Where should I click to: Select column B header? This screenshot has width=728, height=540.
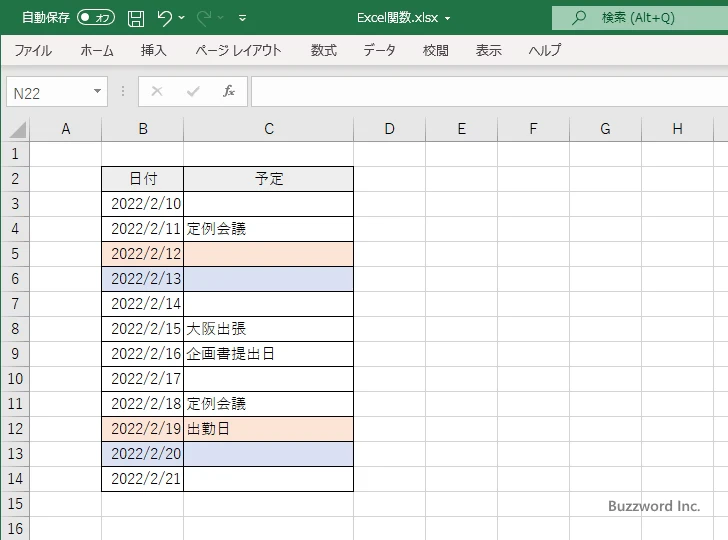143,129
